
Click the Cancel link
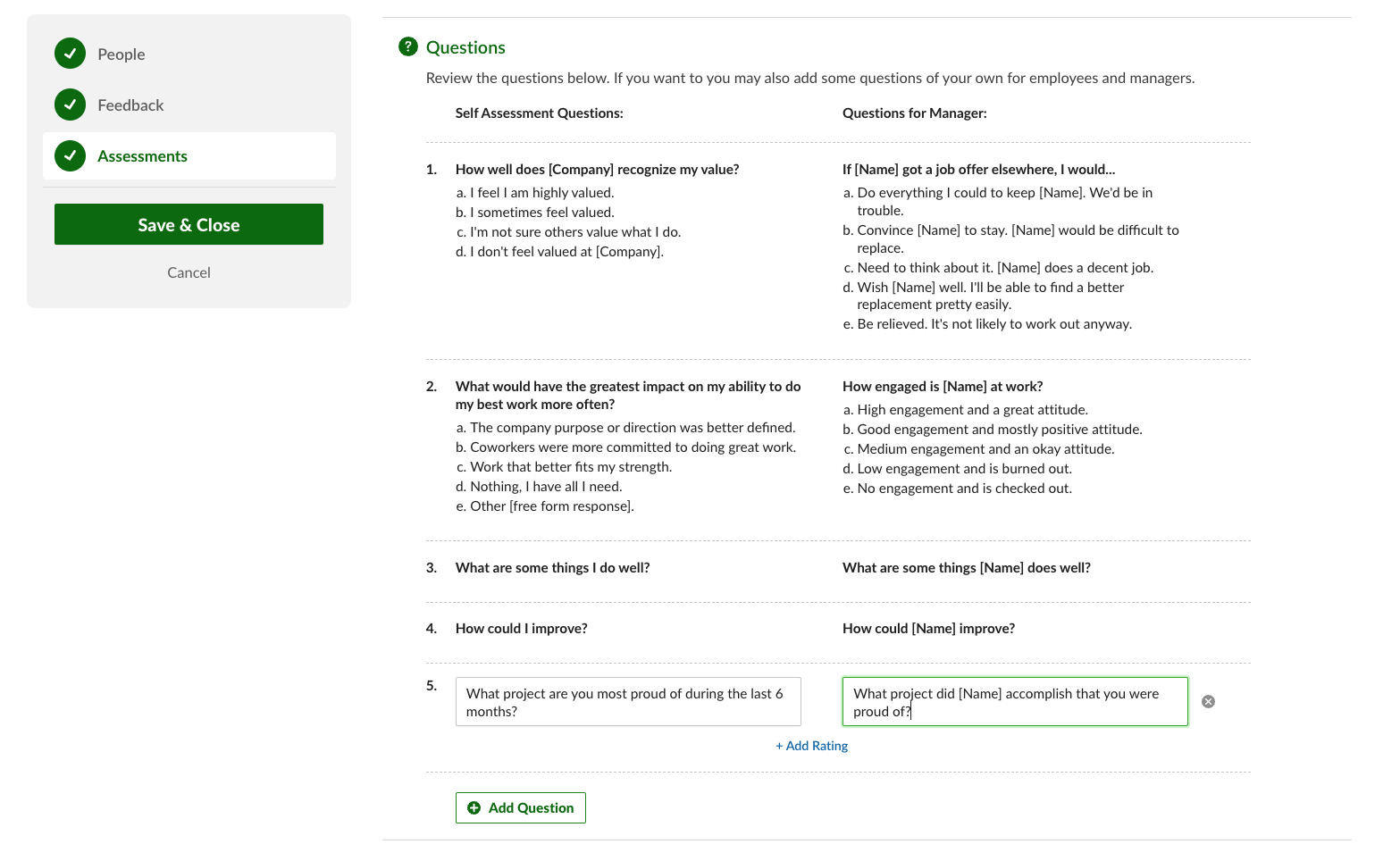pos(189,272)
